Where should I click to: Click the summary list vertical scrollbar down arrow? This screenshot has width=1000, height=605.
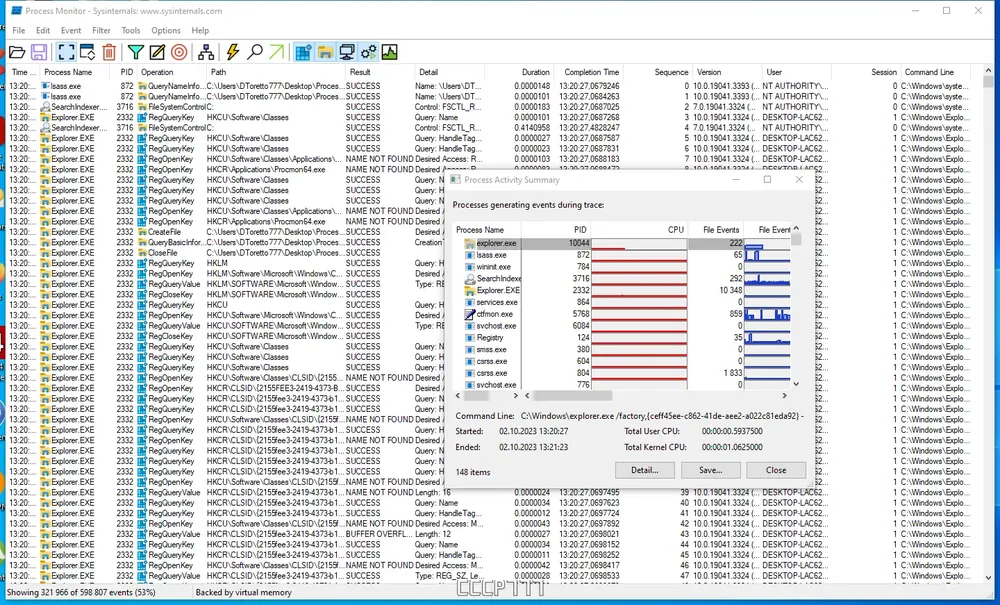pyautogui.click(x=796, y=383)
